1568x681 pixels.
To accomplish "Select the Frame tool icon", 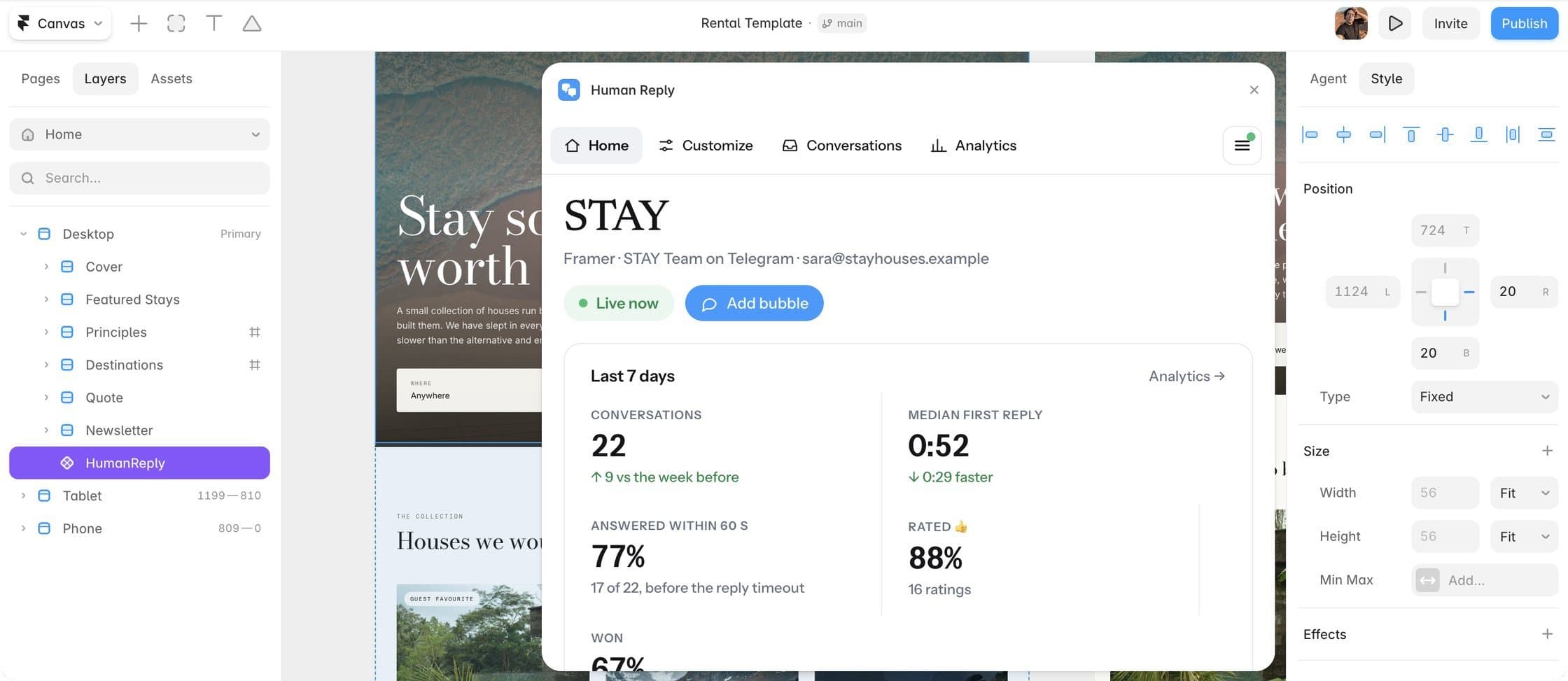I will click(176, 23).
